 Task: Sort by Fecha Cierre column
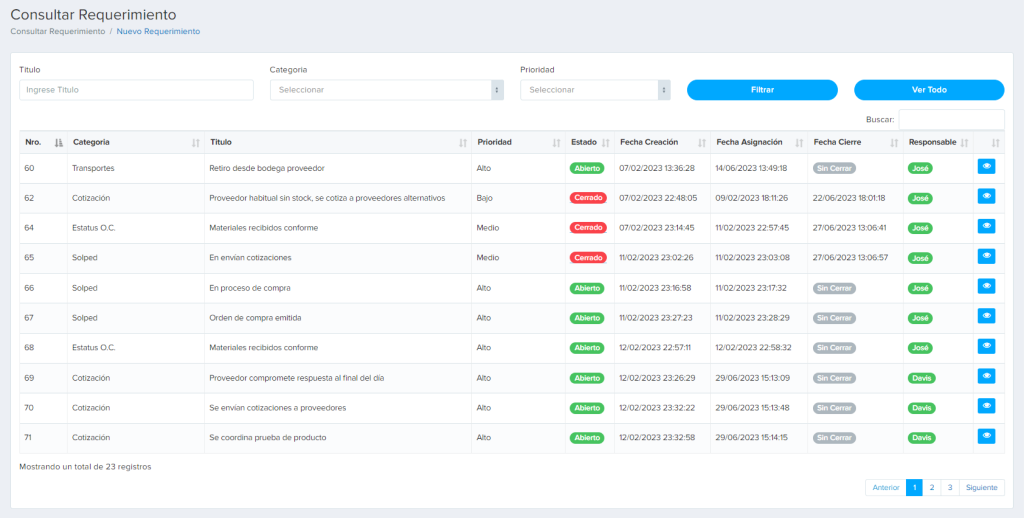pos(856,142)
